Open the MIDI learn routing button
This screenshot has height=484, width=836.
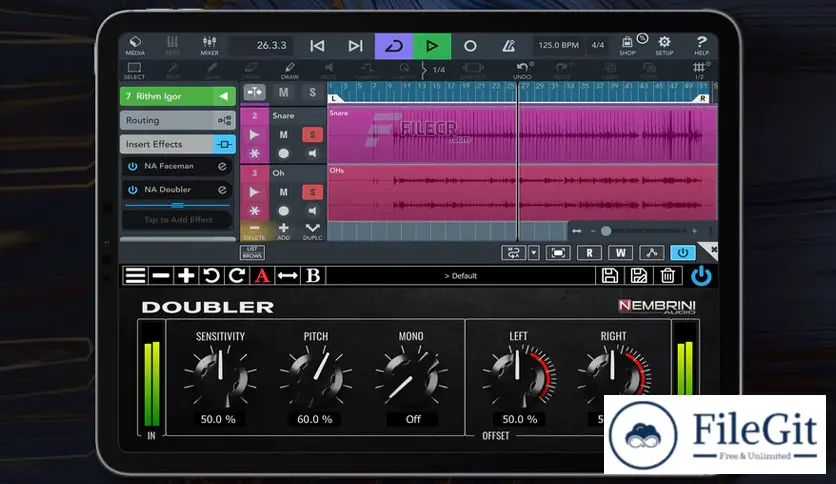tap(513, 253)
